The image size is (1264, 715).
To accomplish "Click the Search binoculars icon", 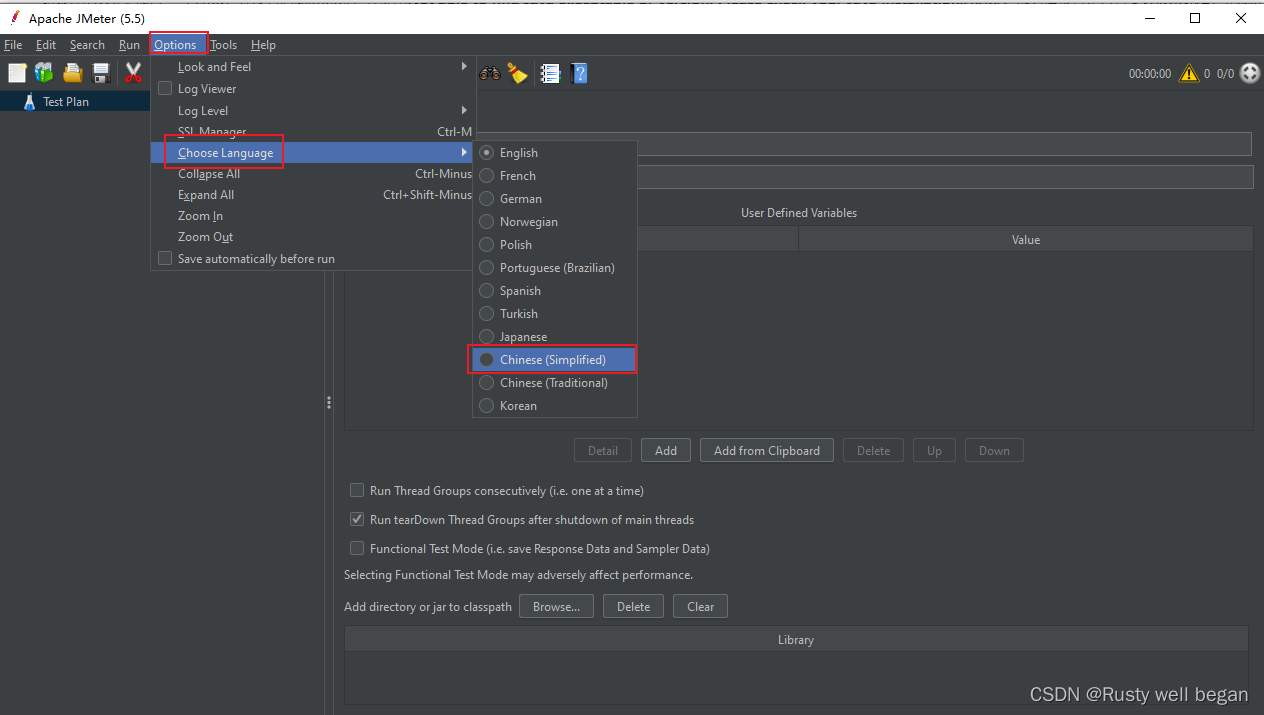I will (490, 73).
